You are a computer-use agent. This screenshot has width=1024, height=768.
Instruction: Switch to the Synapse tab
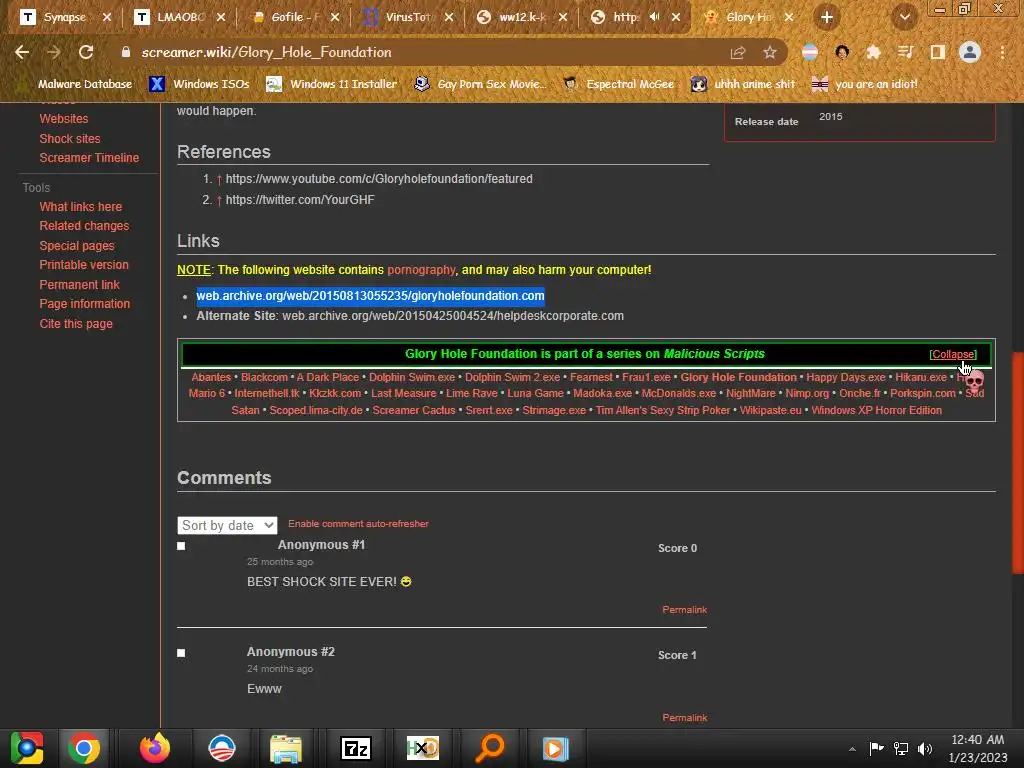64,17
